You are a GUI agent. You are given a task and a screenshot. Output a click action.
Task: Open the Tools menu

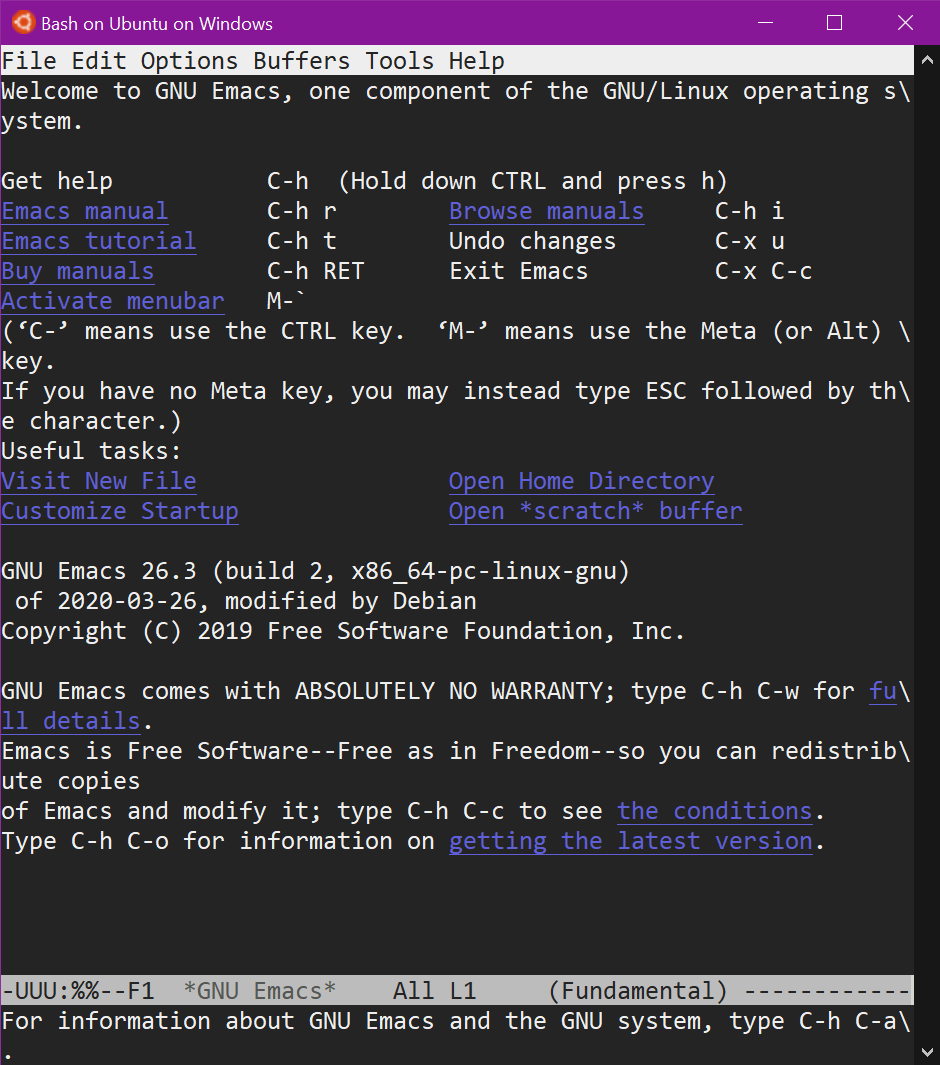399,61
